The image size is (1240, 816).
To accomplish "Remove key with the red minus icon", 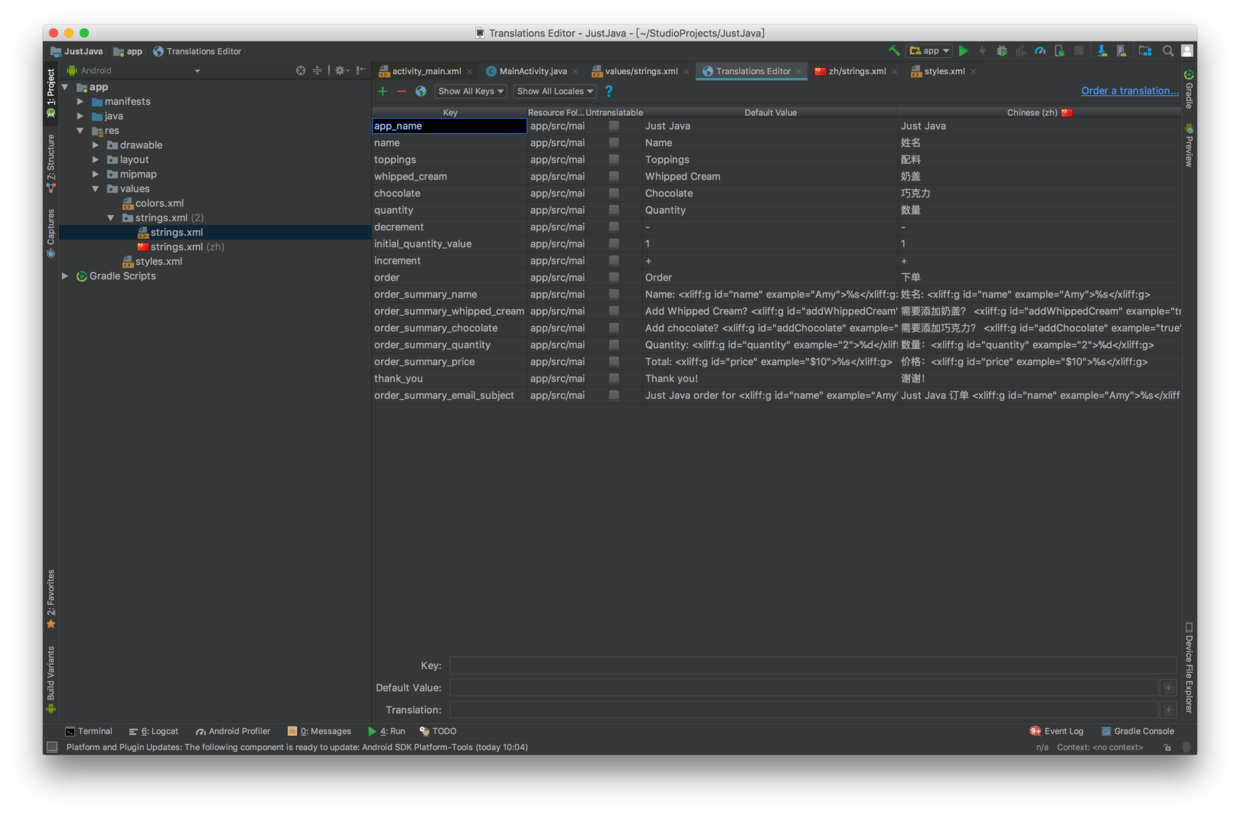I will pyautogui.click(x=402, y=91).
